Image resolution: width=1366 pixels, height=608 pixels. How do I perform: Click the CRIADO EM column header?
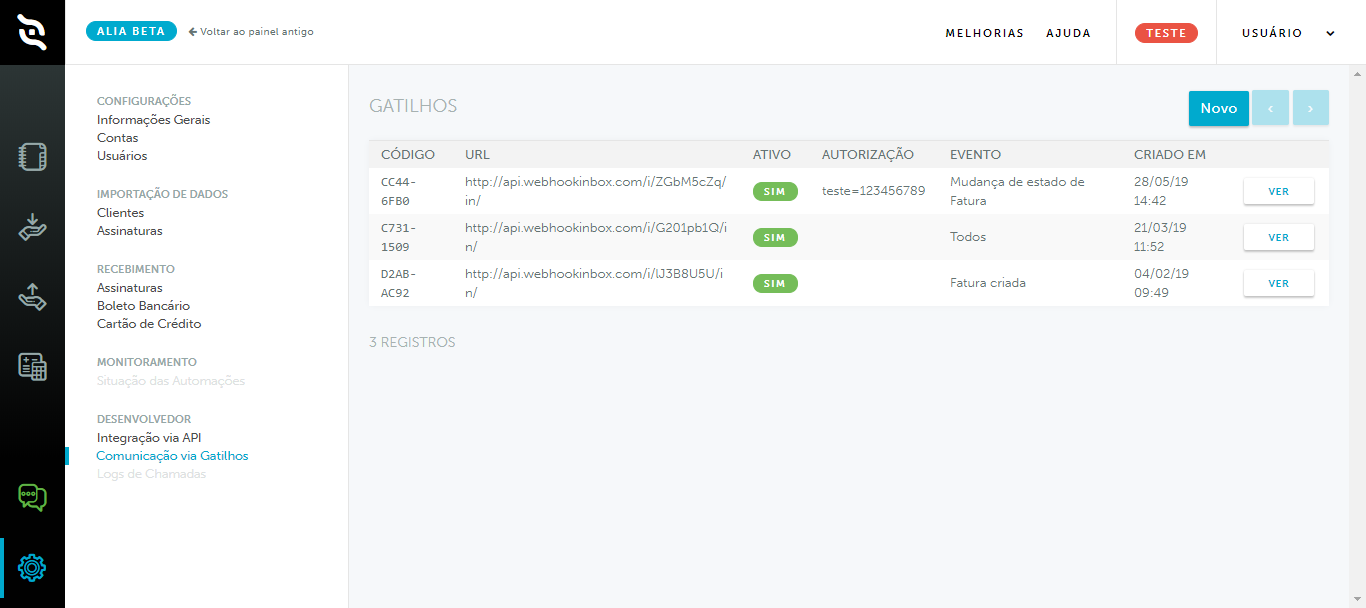pos(1170,155)
